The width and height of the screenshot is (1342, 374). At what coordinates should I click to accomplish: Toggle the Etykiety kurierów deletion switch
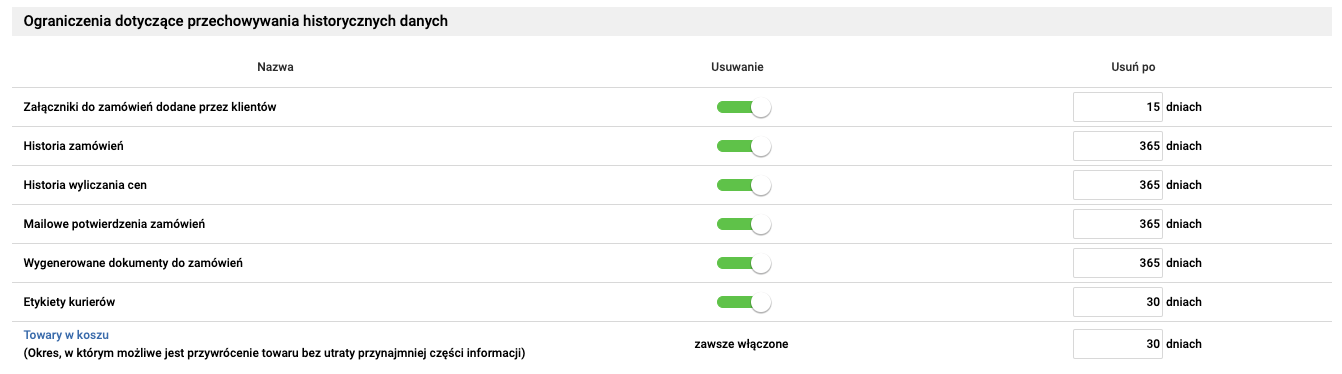pyautogui.click(x=744, y=302)
